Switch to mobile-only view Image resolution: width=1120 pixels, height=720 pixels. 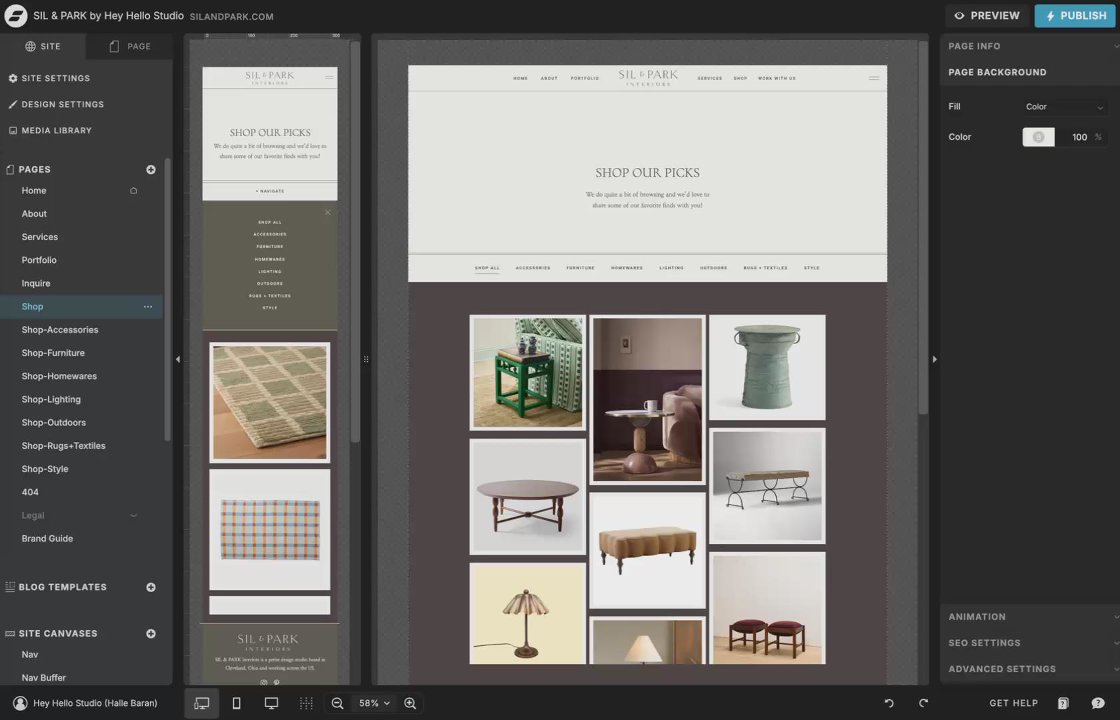236,704
